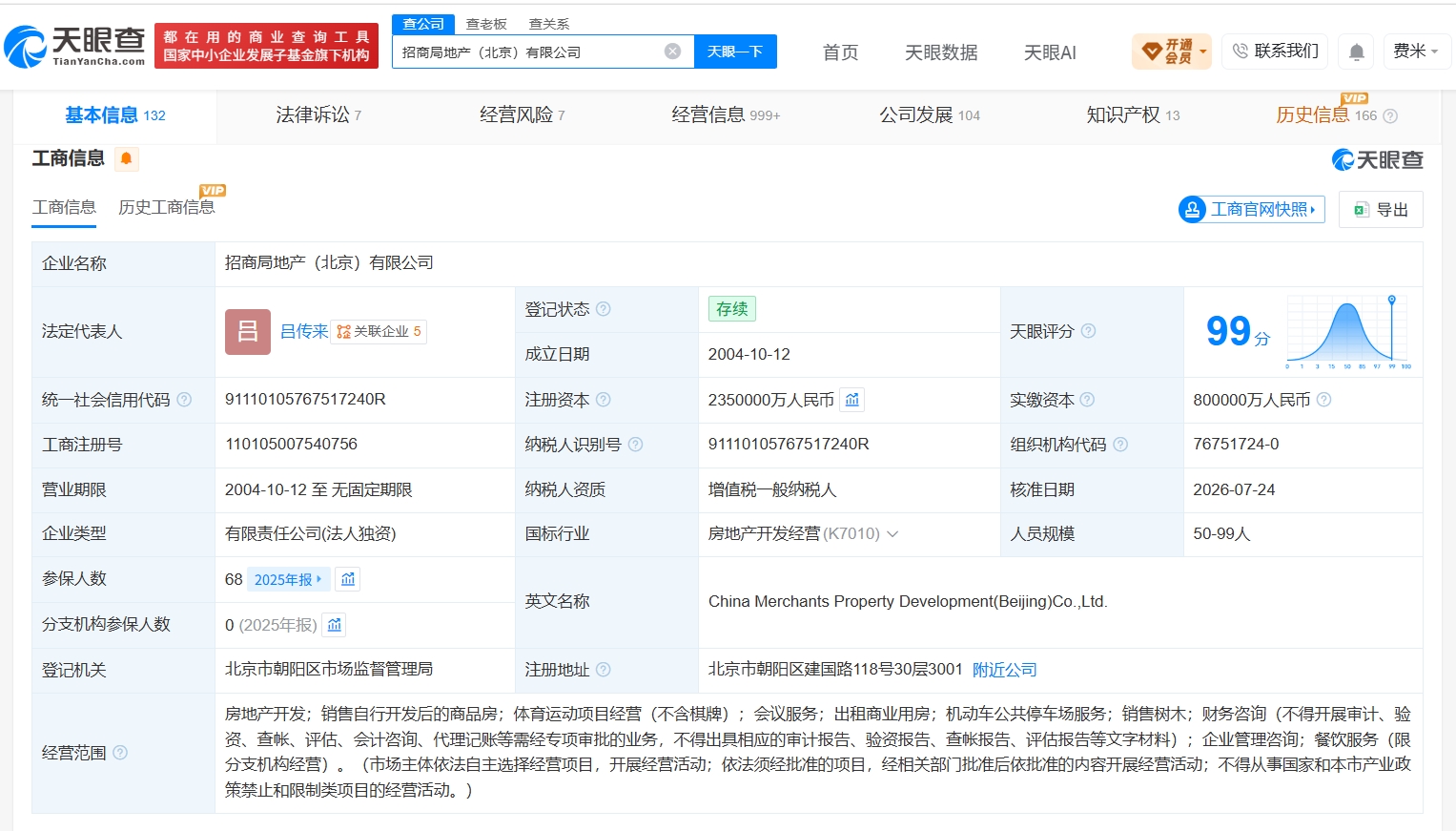Click the help icon next to 登记状态
Image resolution: width=1456 pixels, height=831 pixels.
[603, 309]
